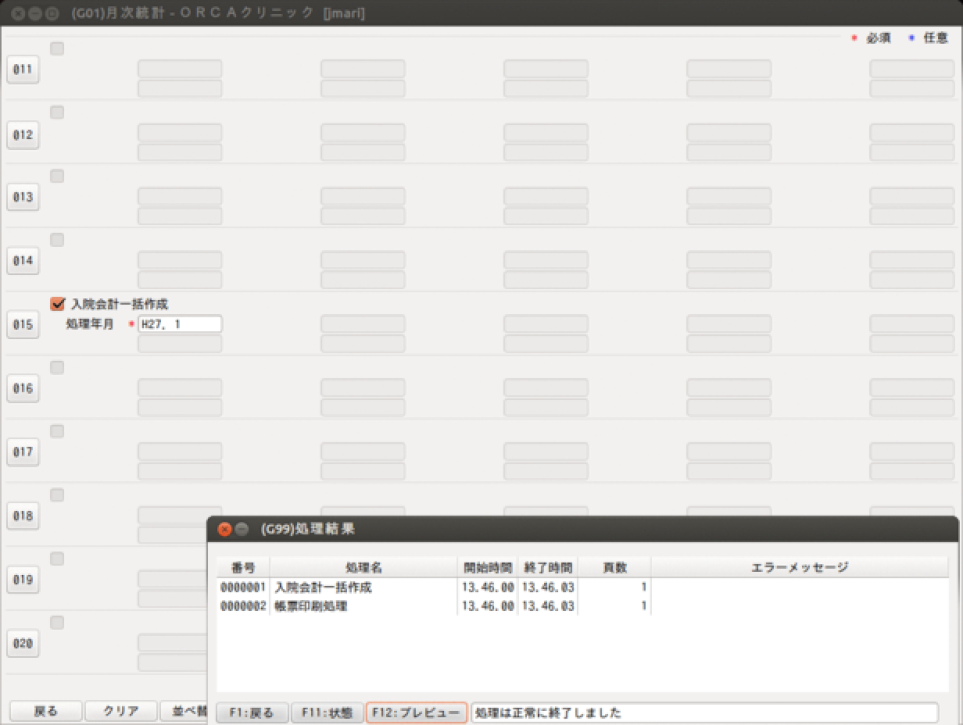Viewport: 963px width, 725px height.
Task: Enable the checkbox above button 016
Action: click(x=57, y=368)
